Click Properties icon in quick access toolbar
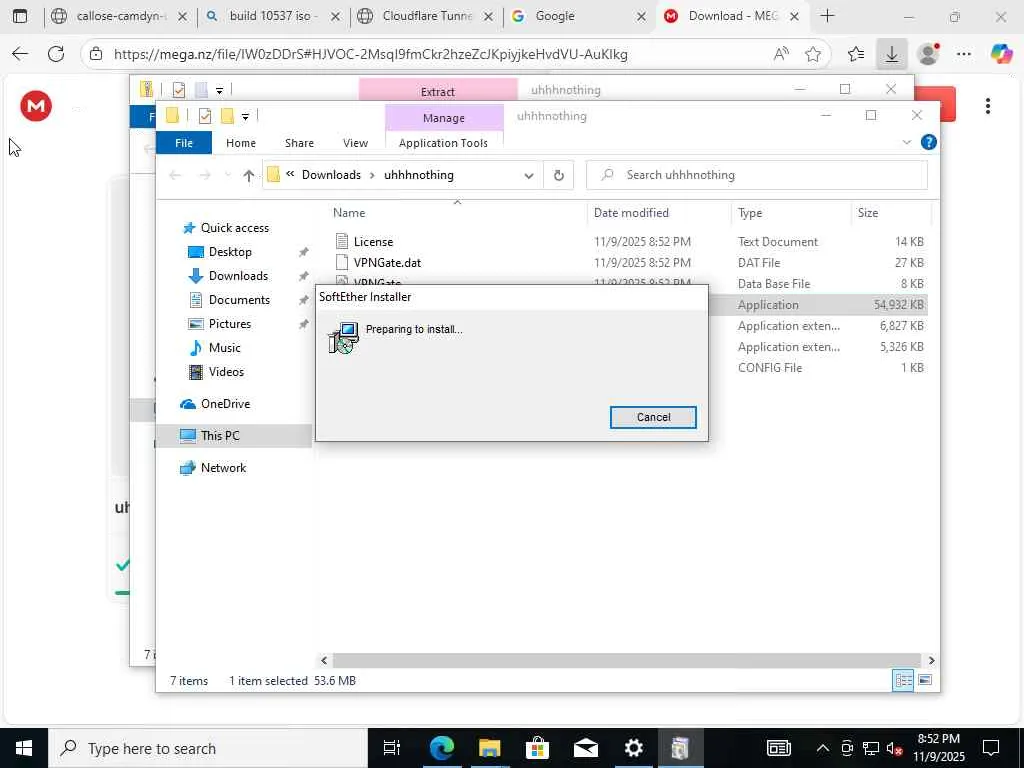 tap(204, 116)
